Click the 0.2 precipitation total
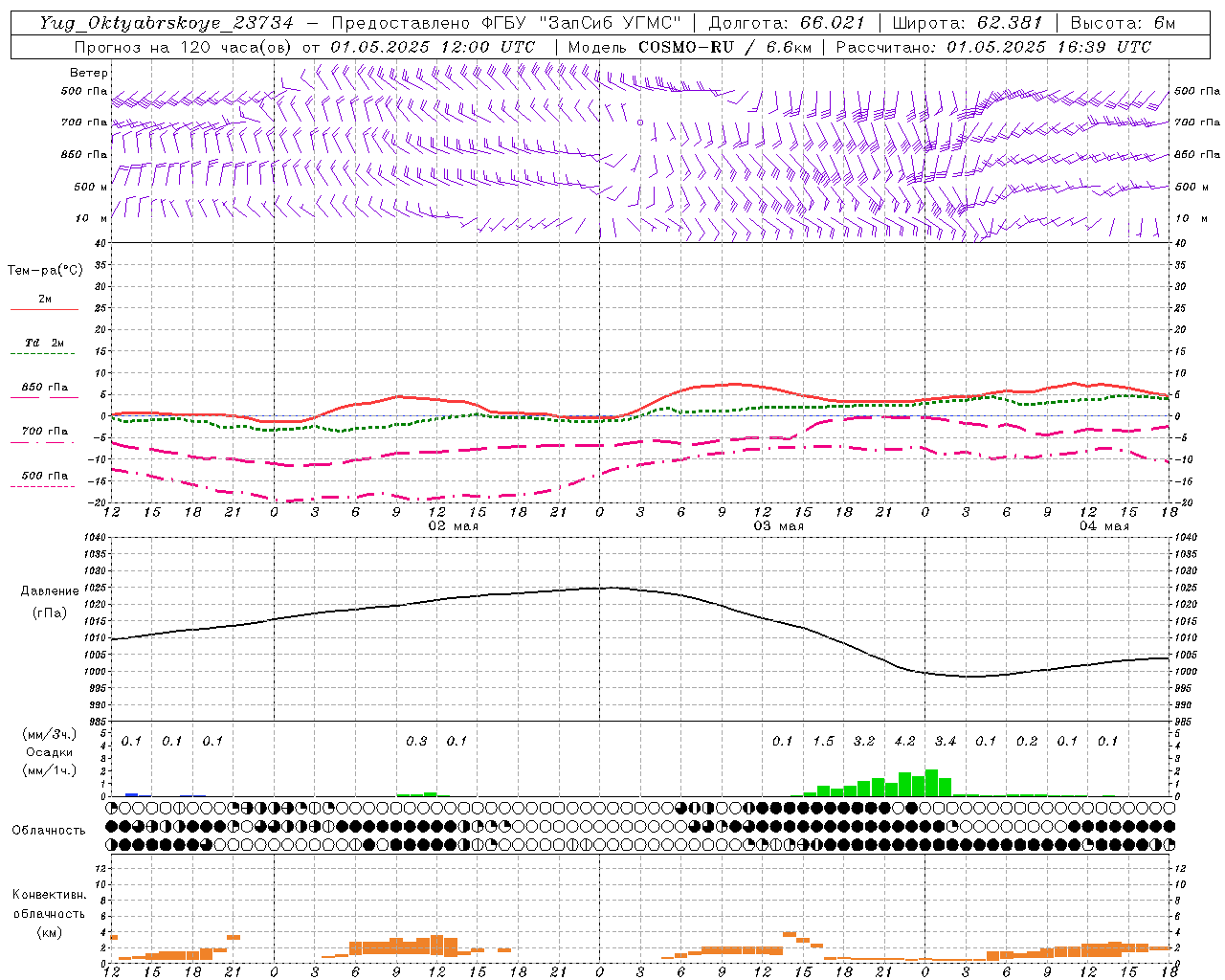The width and height of the screenshot is (1225, 980). coord(1027,742)
